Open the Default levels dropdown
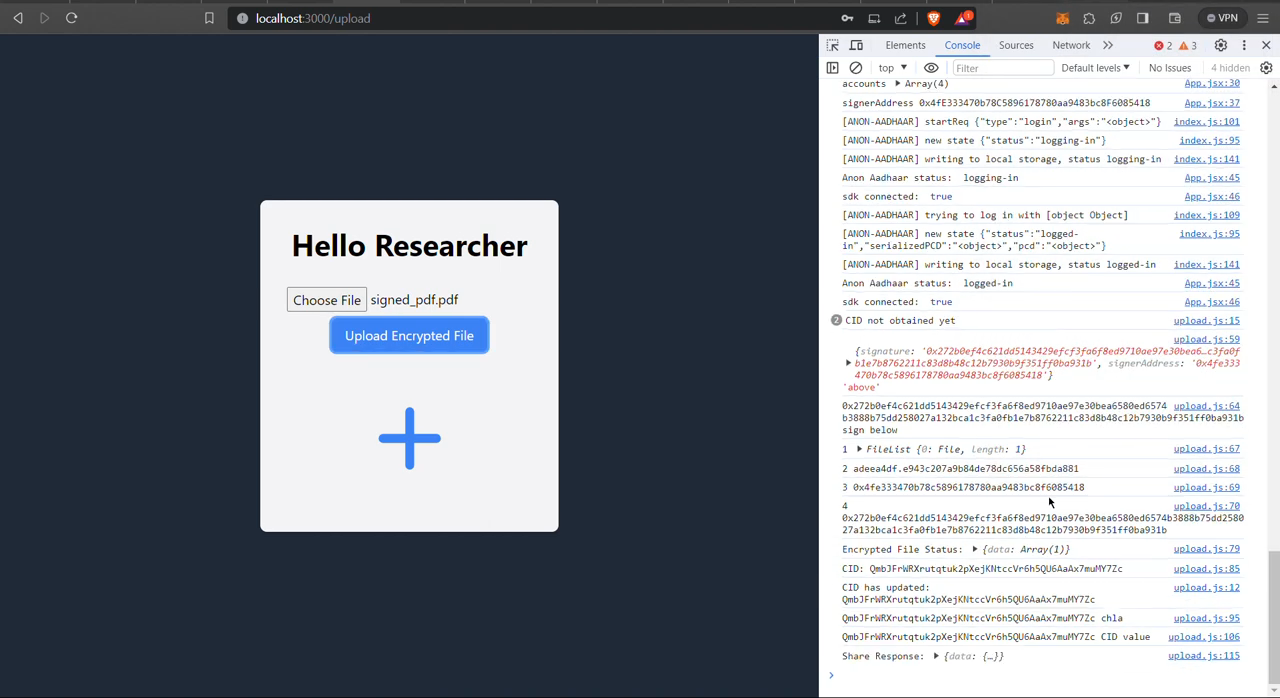 click(x=1095, y=68)
